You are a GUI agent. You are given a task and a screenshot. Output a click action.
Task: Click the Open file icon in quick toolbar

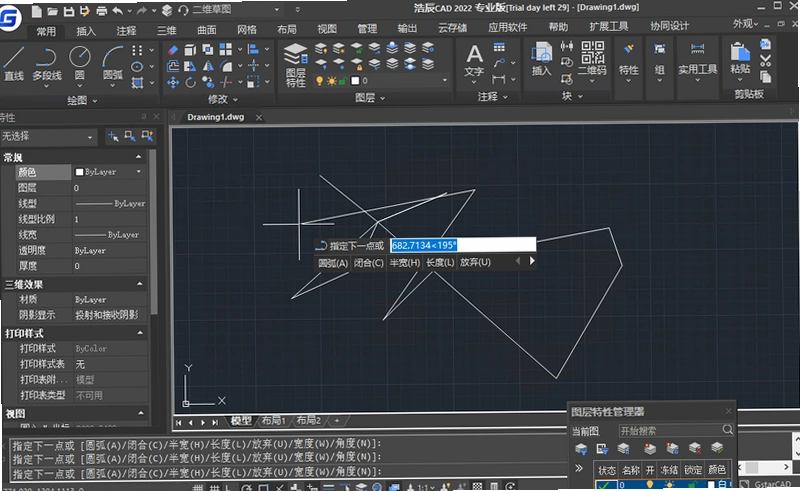[x=53, y=11]
